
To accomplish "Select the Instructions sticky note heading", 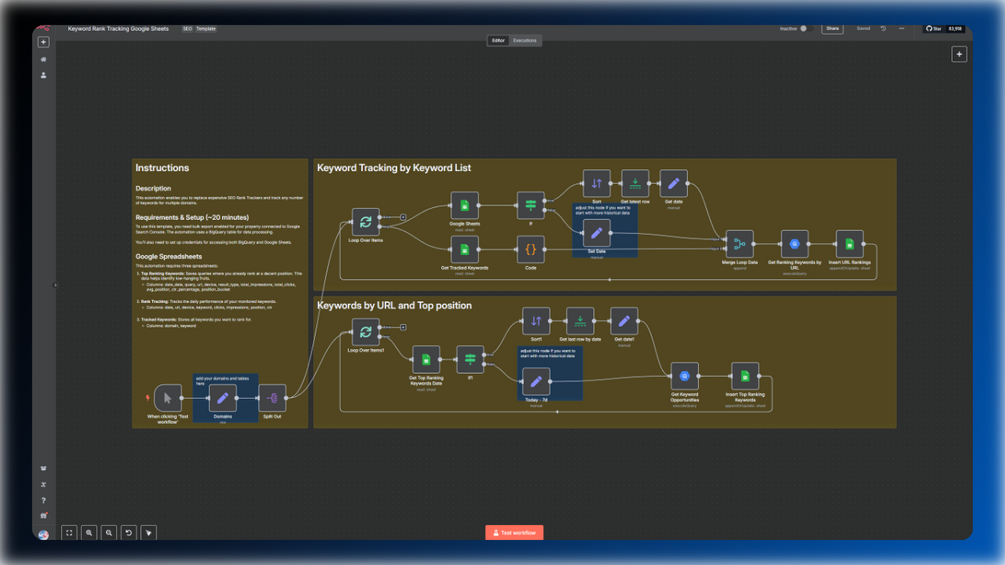I will pos(162,168).
